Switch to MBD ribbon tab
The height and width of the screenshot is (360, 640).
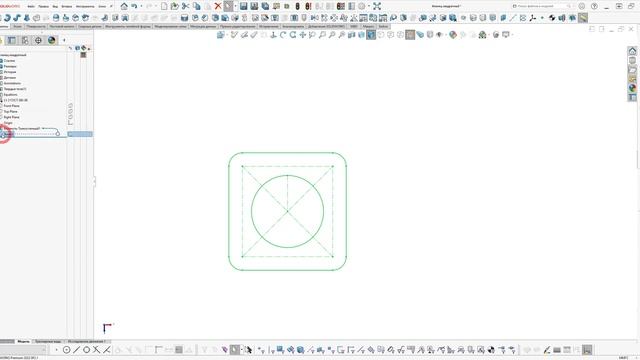[353, 27]
